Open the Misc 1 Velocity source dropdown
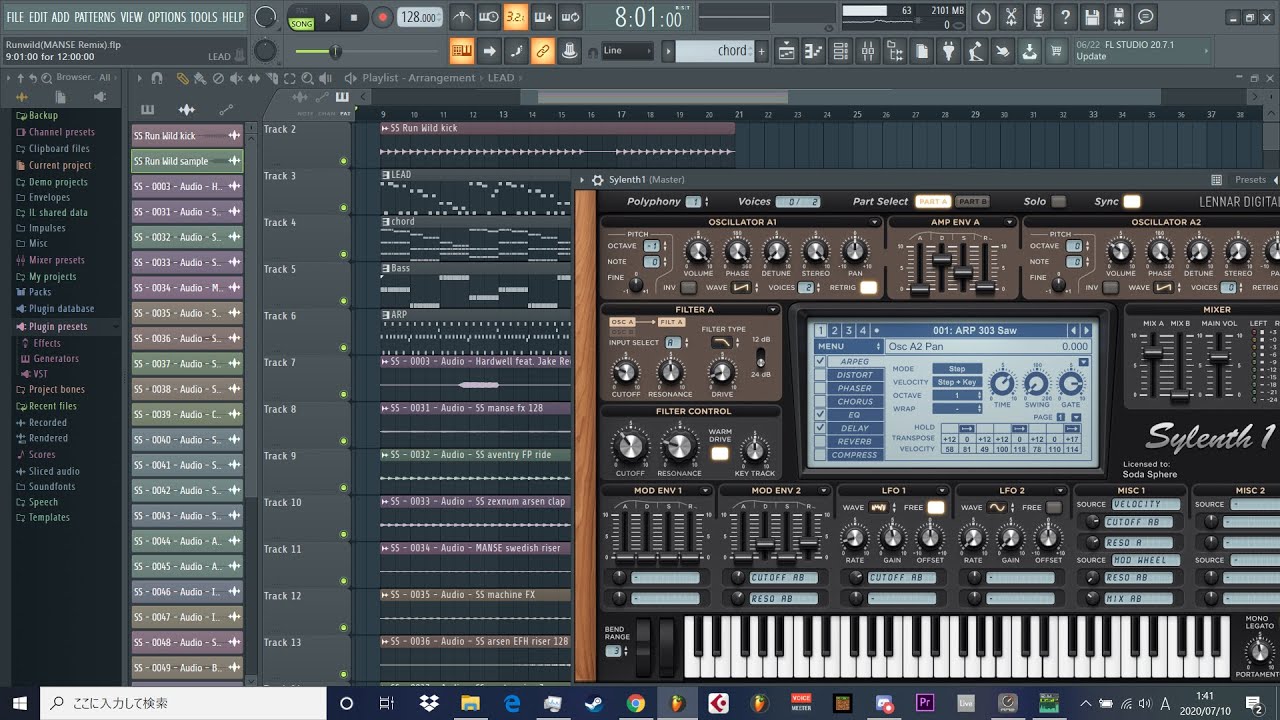Screen dimensions: 1280x720 point(1145,505)
